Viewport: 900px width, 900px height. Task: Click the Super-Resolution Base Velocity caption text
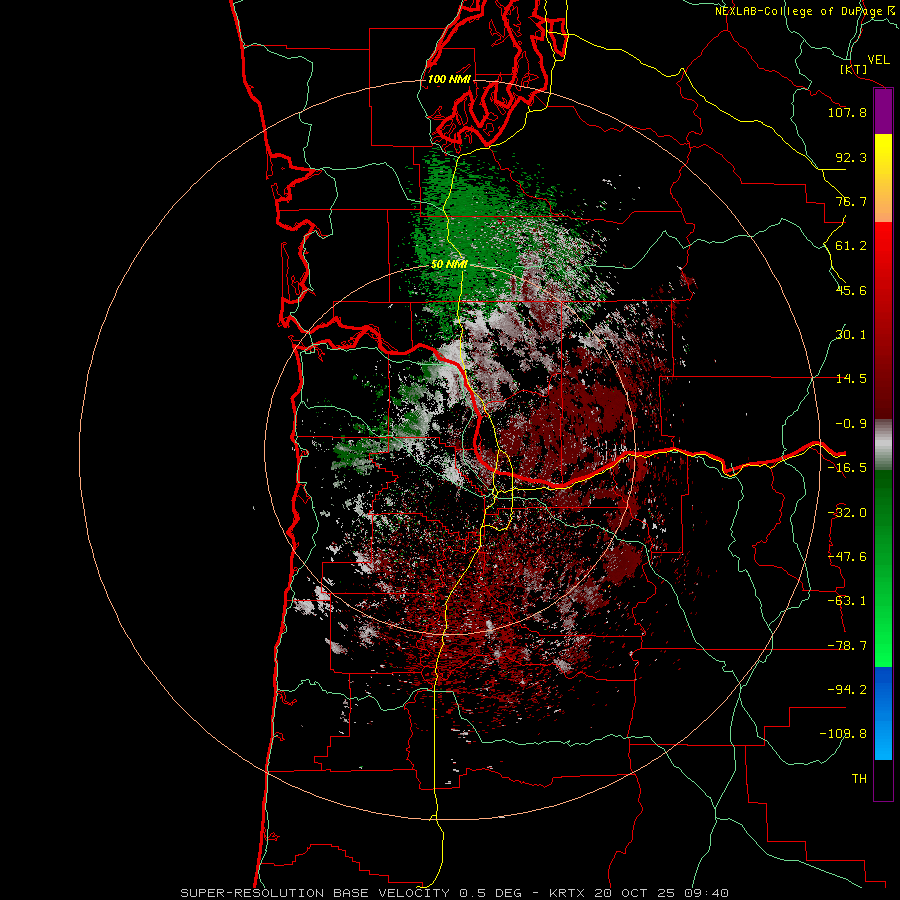[455, 893]
